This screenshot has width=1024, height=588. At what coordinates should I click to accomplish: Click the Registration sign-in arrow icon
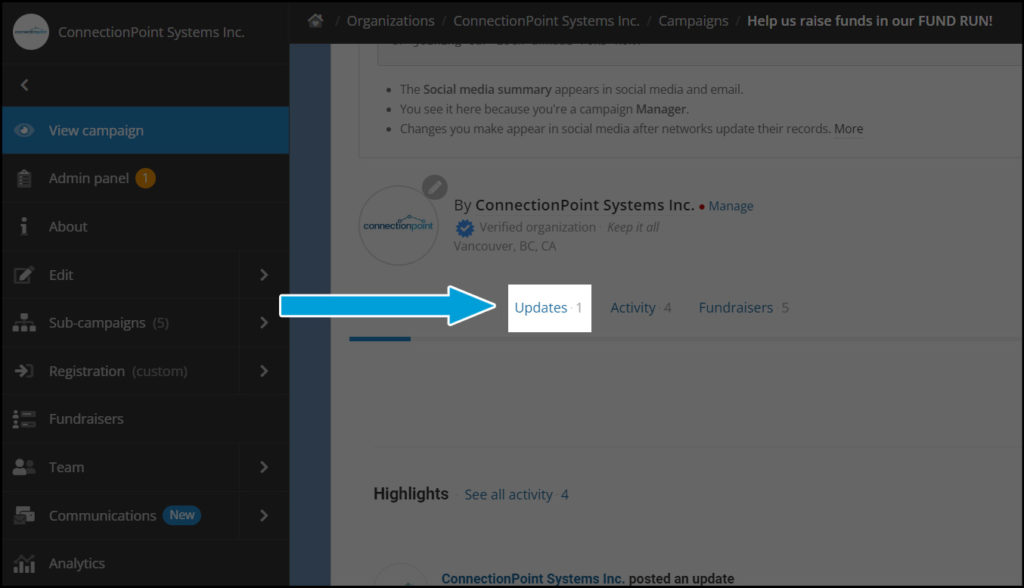click(x=24, y=371)
